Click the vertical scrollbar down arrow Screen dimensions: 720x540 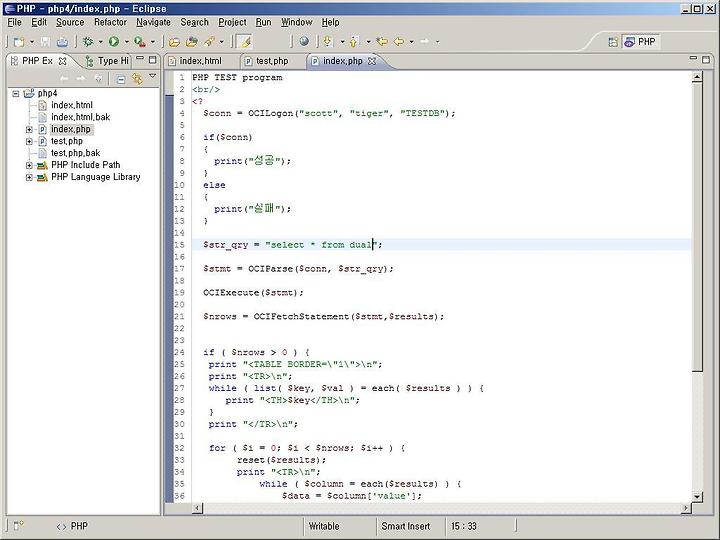coord(697,496)
